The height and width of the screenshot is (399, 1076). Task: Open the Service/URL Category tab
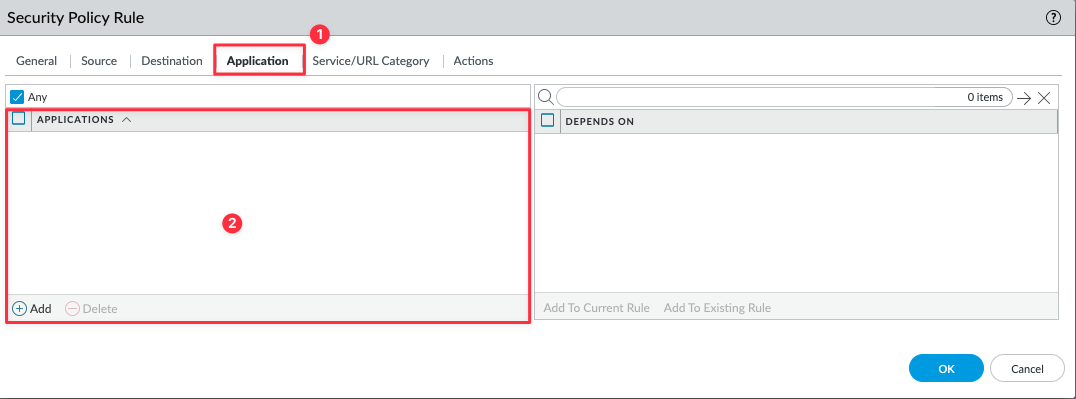coord(371,60)
